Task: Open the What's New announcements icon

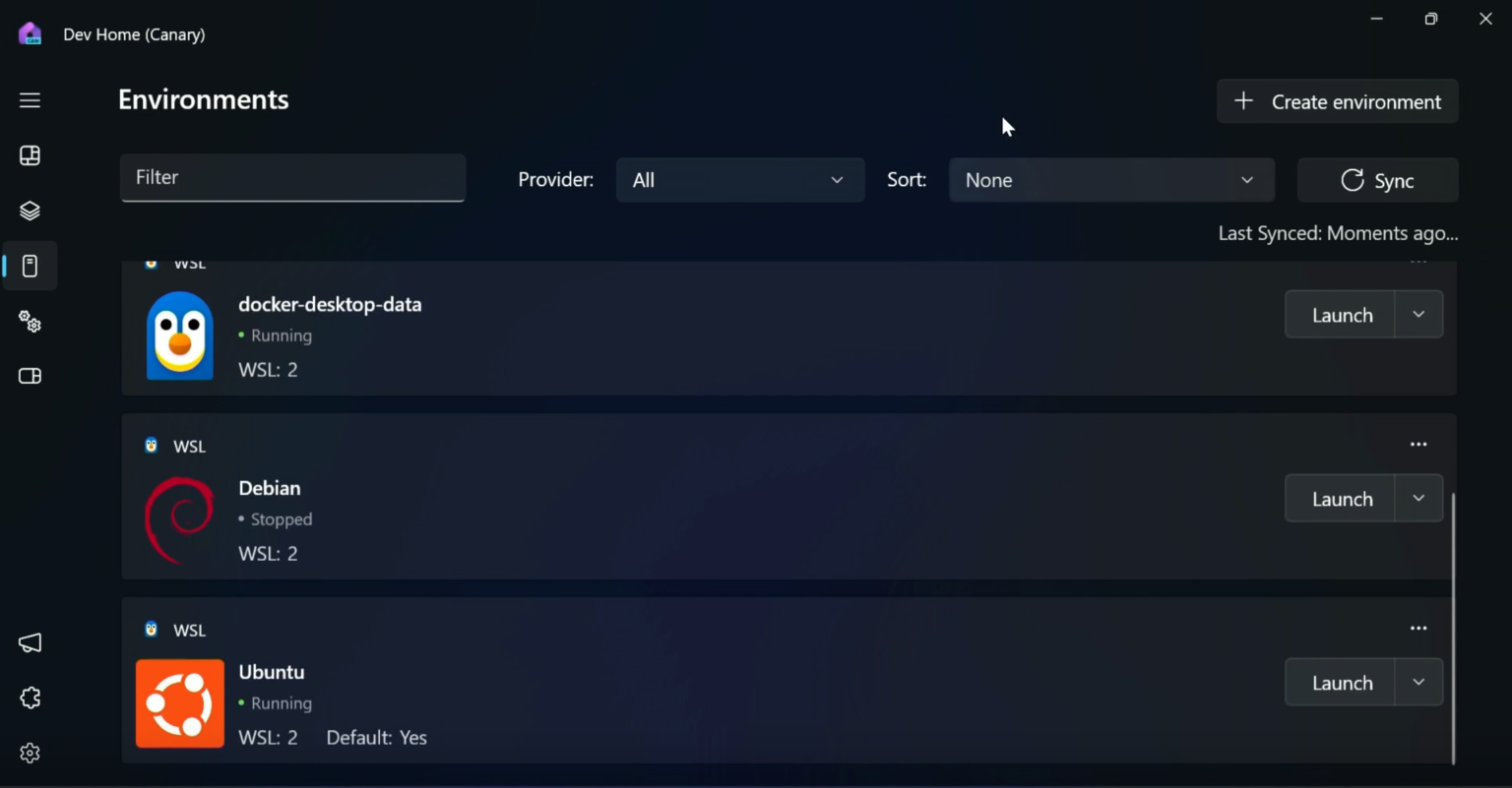Action: tap(30, 642)
